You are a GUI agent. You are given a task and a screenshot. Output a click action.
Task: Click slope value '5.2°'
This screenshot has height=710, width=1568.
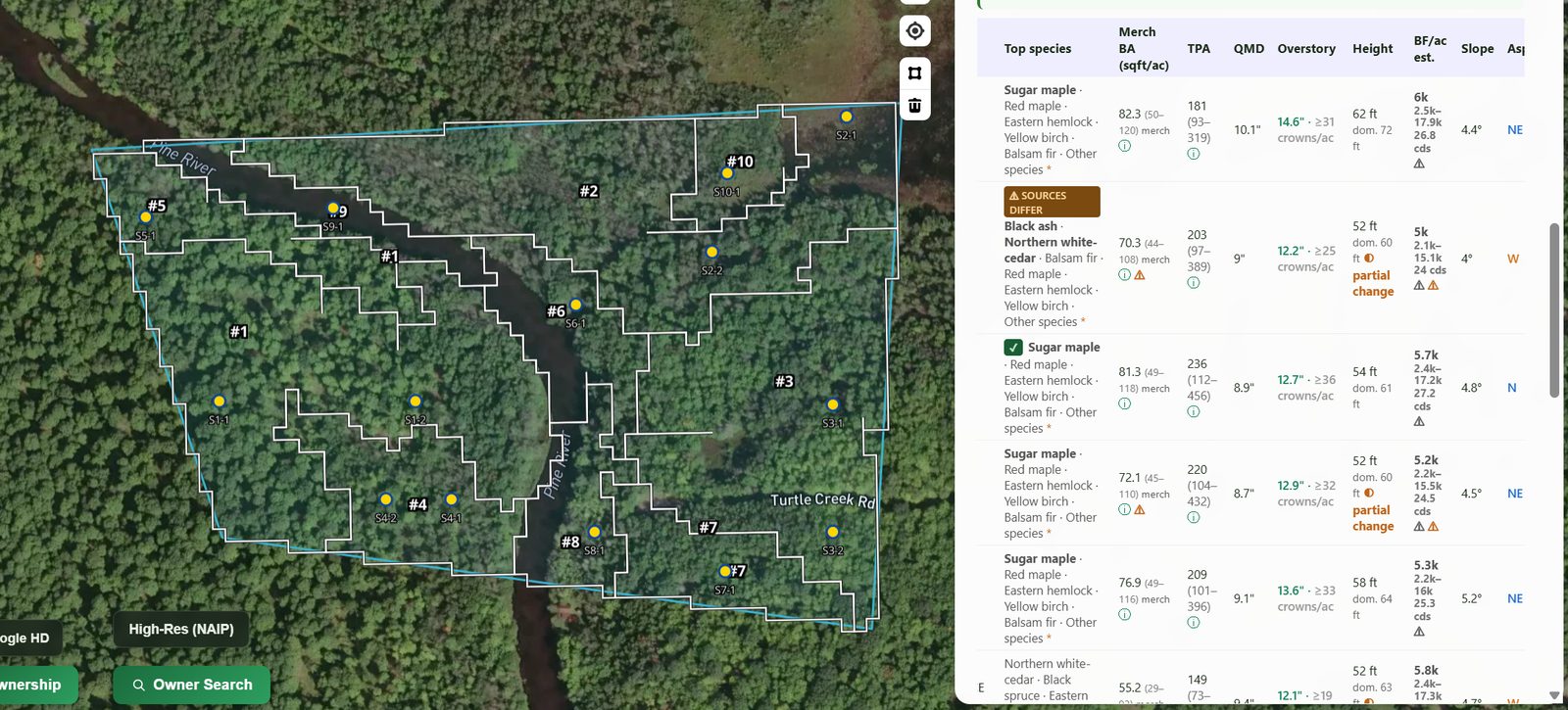[1471, 598]
